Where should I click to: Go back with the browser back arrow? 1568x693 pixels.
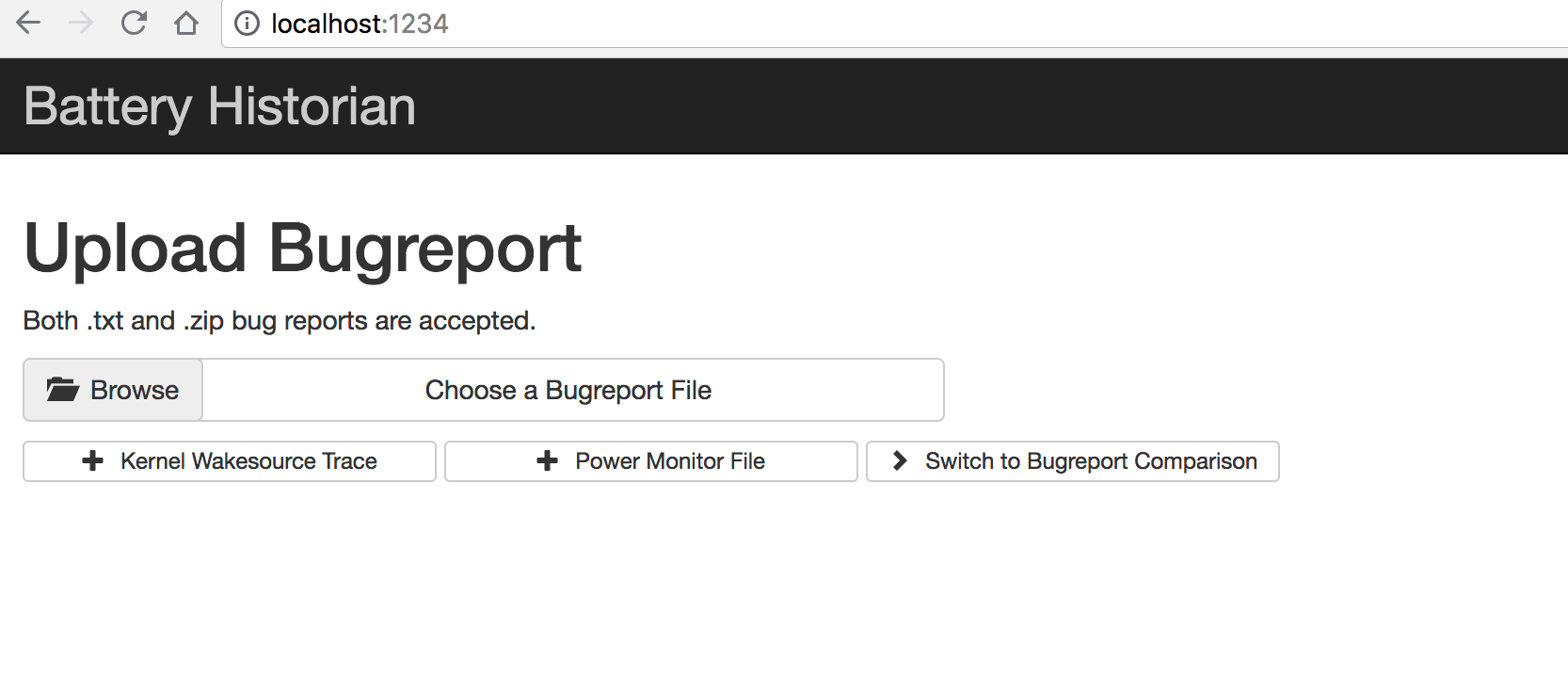pos(29,23)
